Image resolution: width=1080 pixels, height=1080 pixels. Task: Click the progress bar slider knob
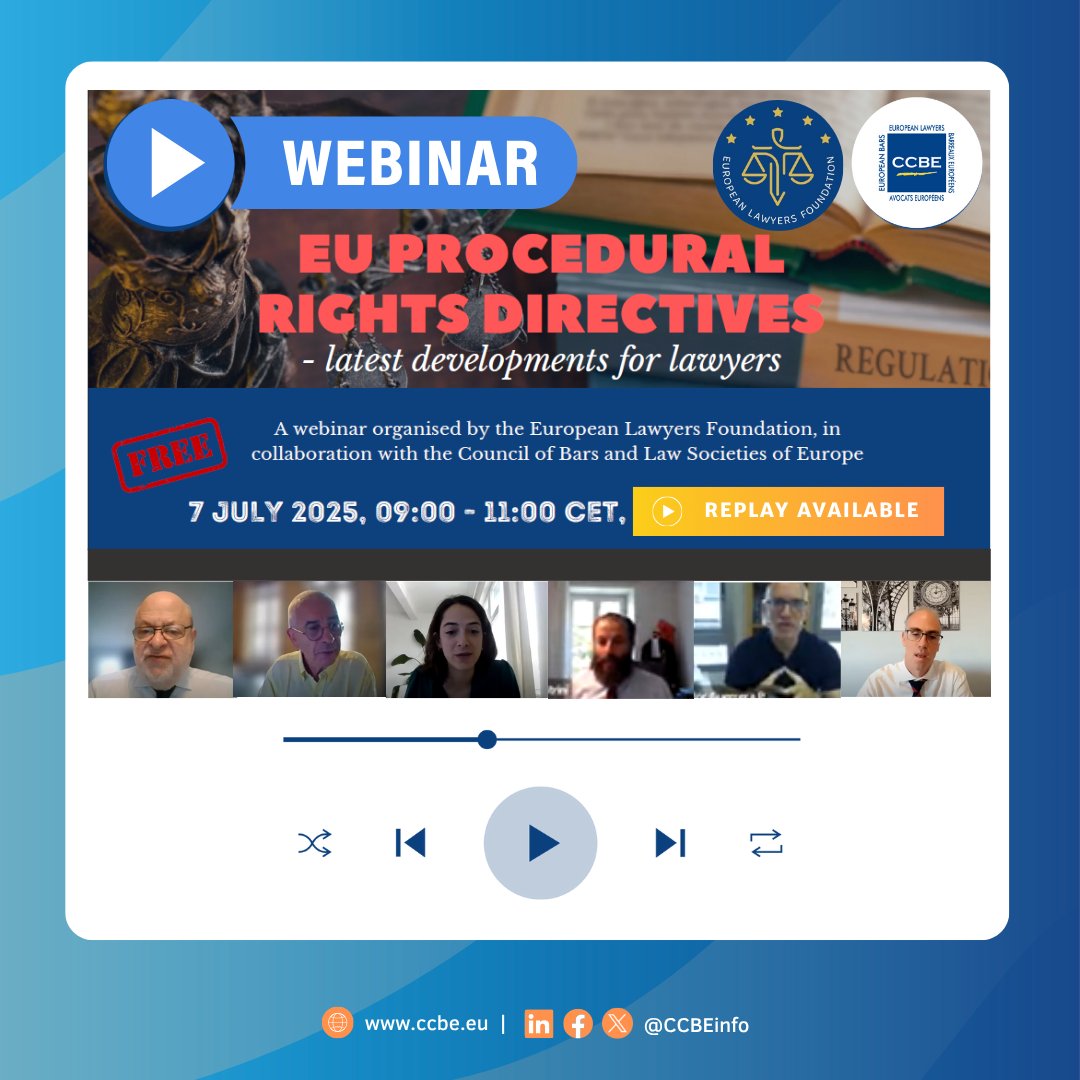[x=487, y=739]
